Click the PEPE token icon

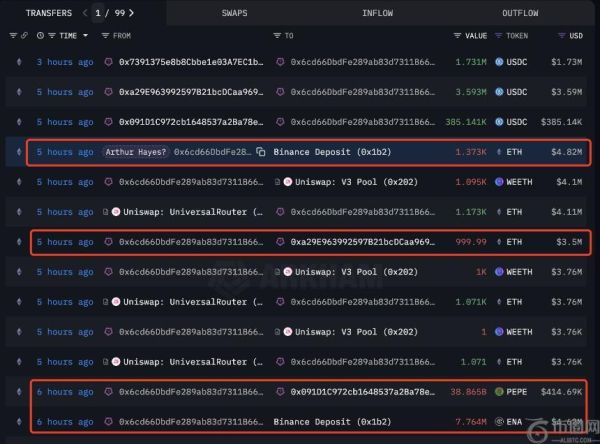coord(499,392)
